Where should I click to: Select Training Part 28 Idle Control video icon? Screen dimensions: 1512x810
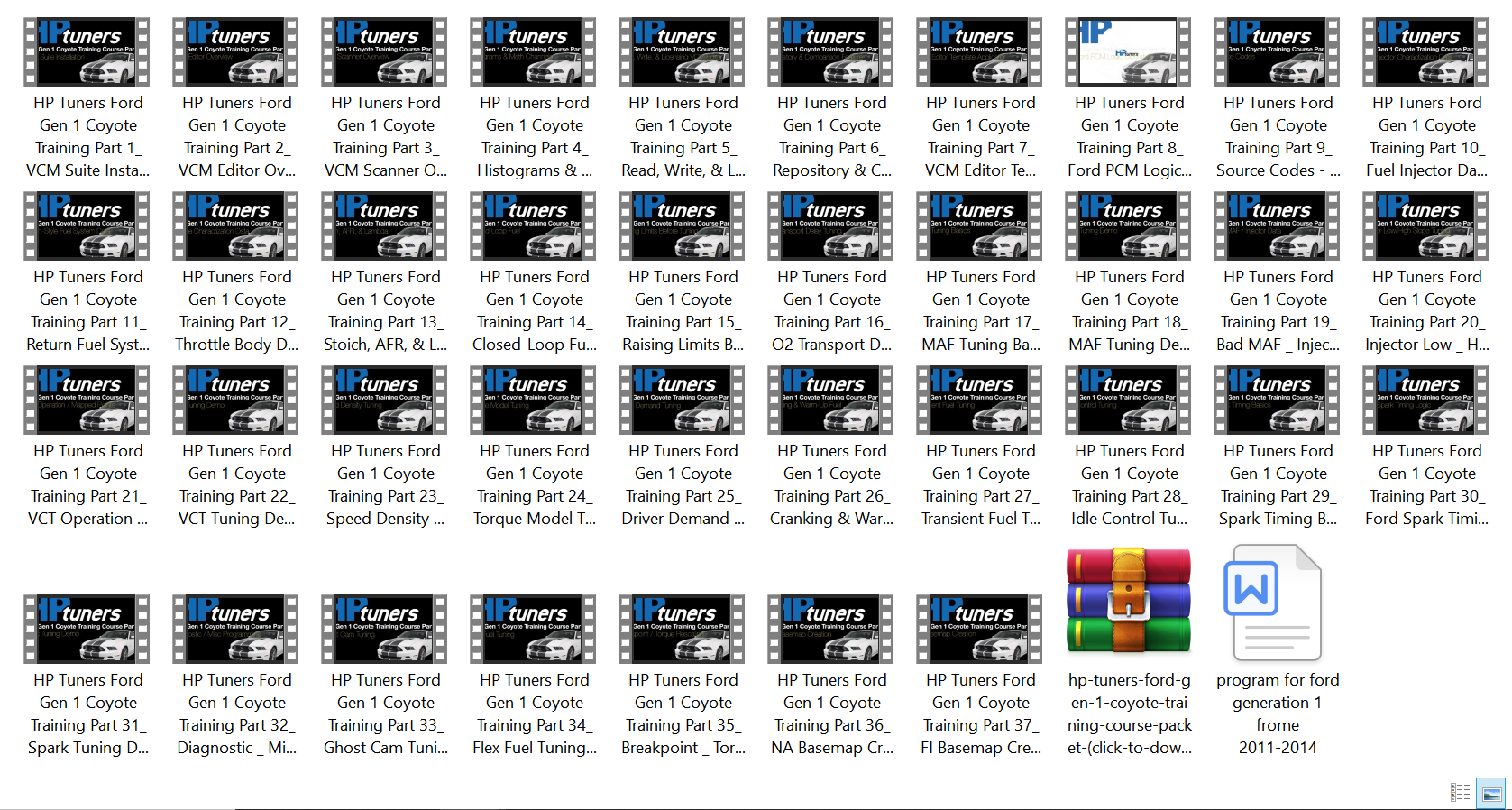tap(1129, 400)
